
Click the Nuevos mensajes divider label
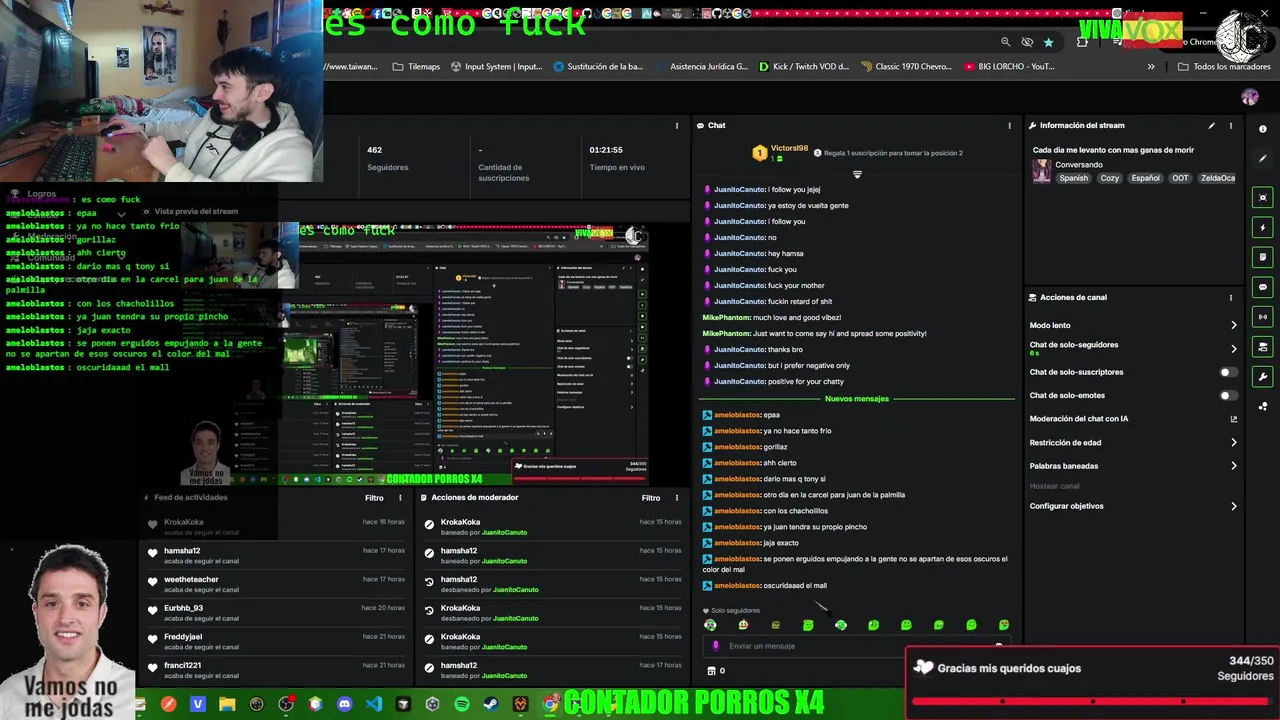coord(857,399)
